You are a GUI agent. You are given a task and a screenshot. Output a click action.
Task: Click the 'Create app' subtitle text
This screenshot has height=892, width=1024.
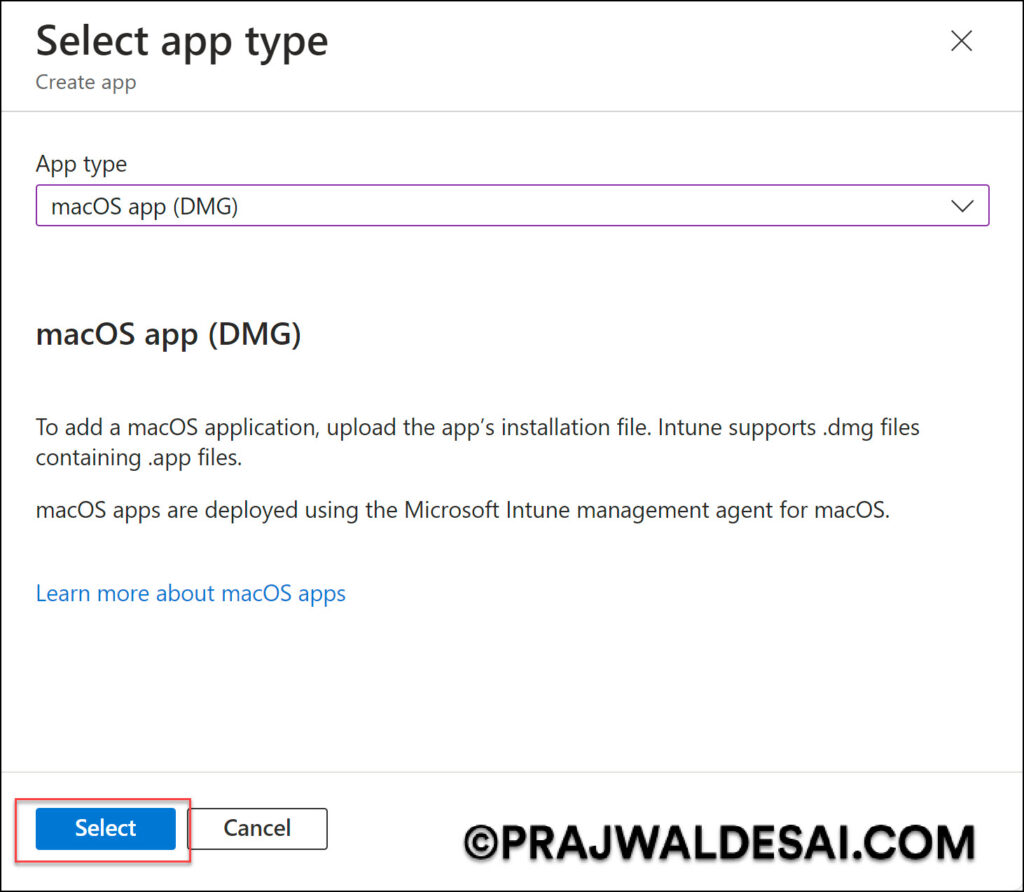(86, 82)
